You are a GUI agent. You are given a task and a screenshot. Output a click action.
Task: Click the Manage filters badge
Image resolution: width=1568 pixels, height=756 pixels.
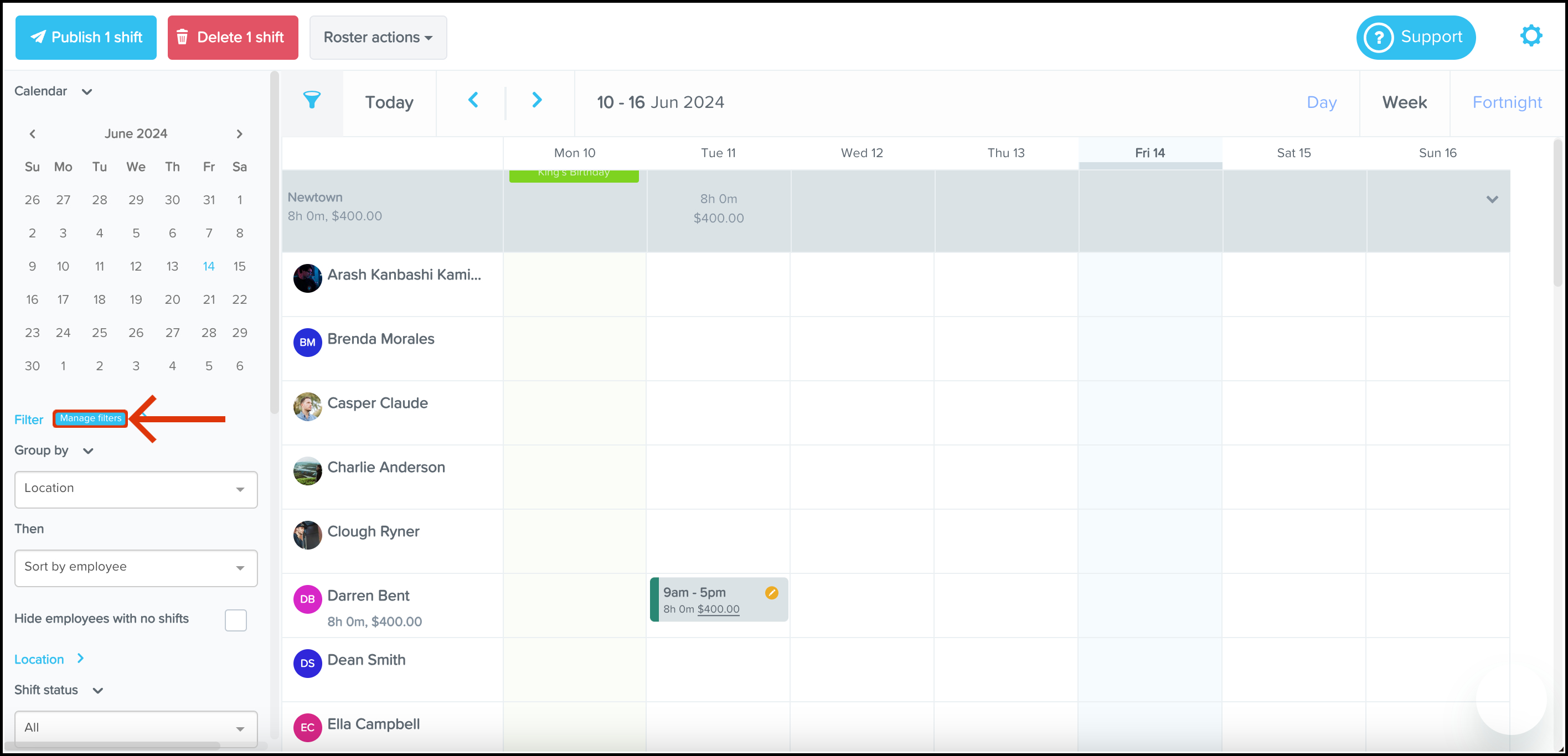pyautogui.click(x=90, y=418)
